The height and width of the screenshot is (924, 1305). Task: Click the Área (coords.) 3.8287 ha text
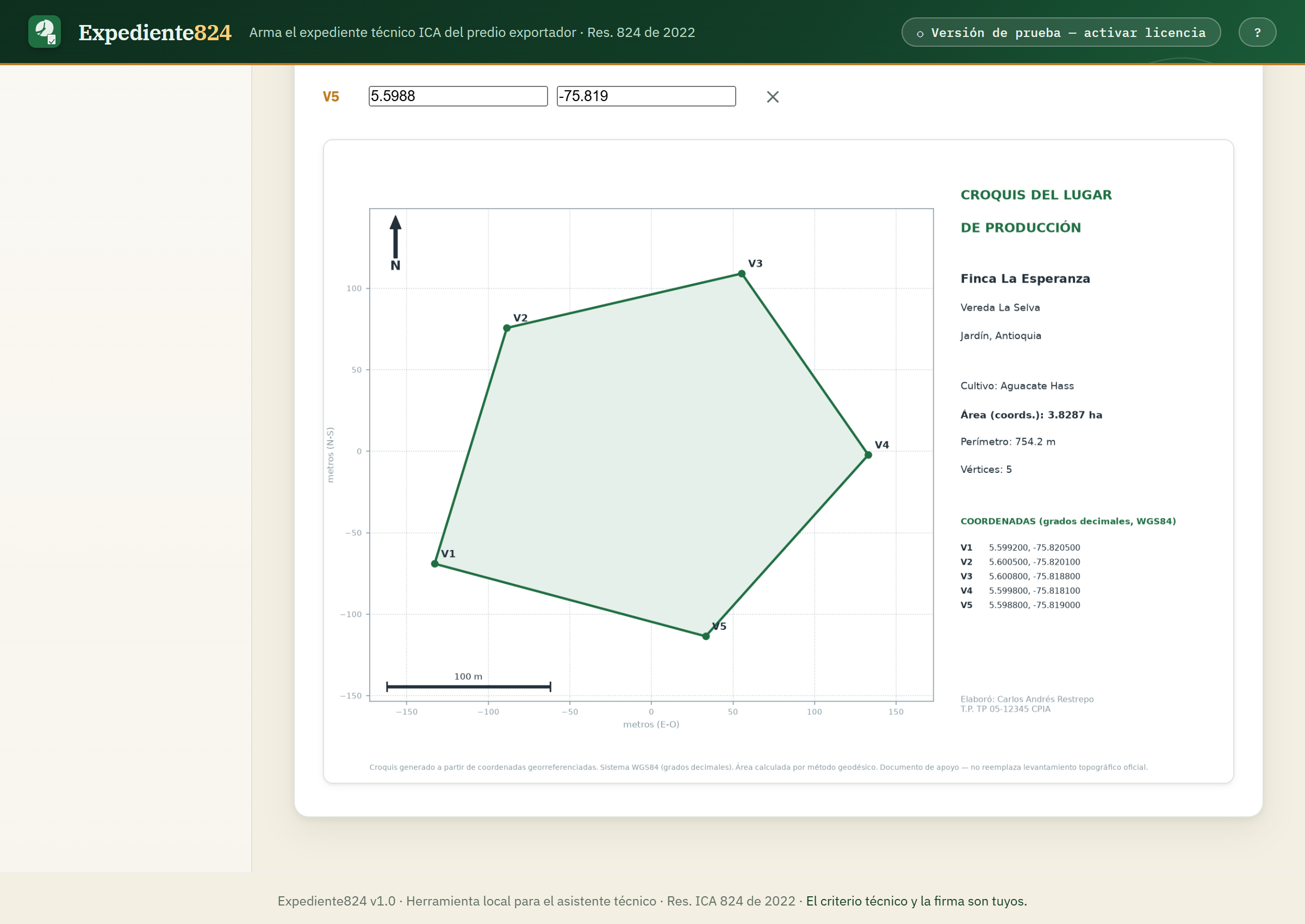tap(1031, 415)
